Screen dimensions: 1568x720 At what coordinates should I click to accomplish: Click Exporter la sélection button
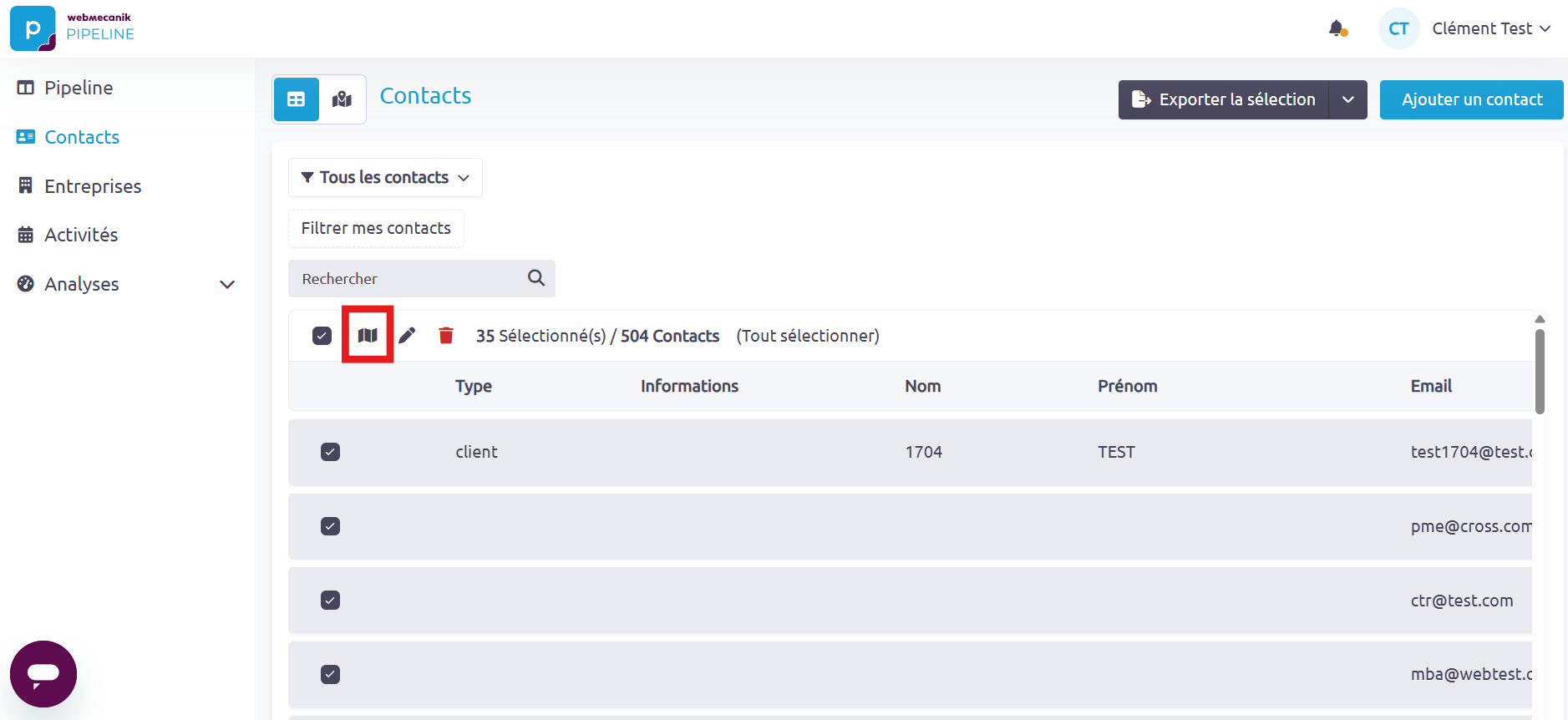click(x=1224, y=99)
